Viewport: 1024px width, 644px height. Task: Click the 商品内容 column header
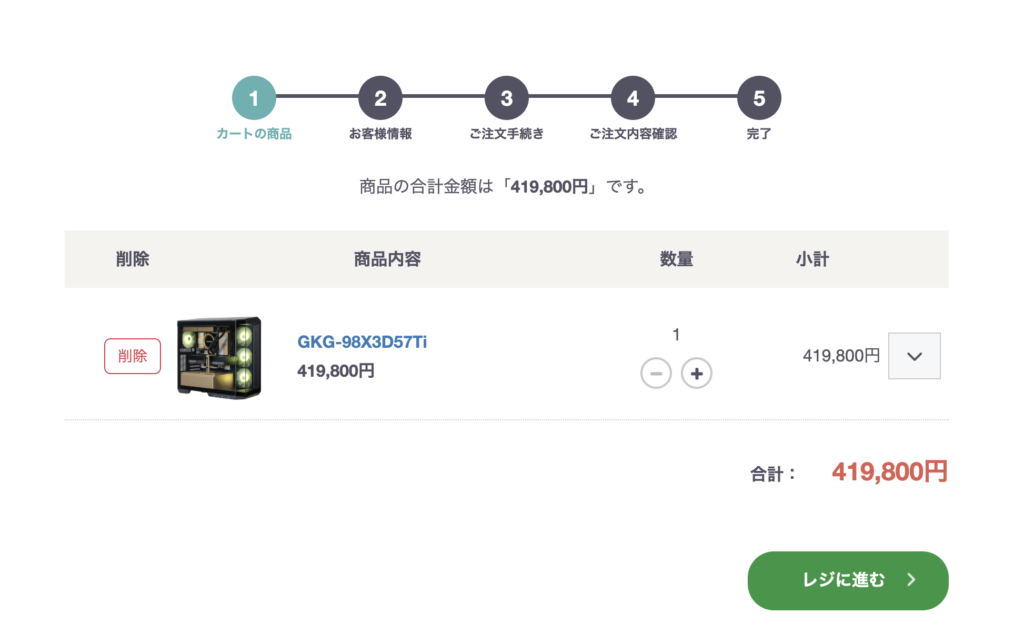tap(387, 260)
